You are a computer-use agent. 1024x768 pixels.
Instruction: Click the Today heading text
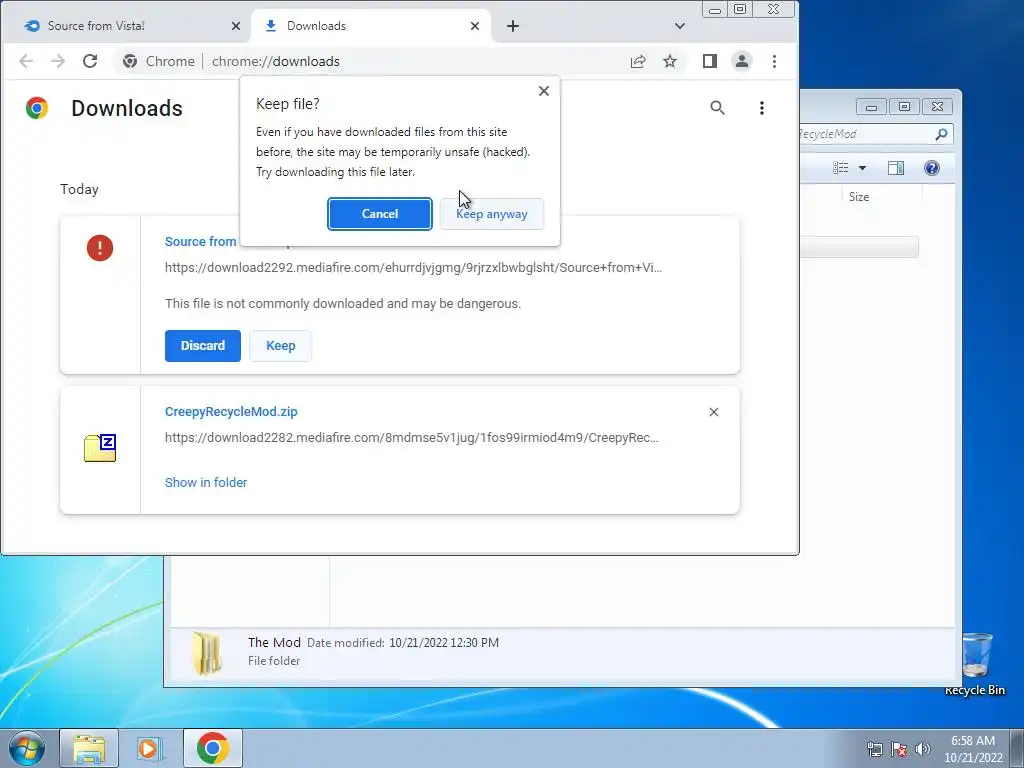pos(79,189)
